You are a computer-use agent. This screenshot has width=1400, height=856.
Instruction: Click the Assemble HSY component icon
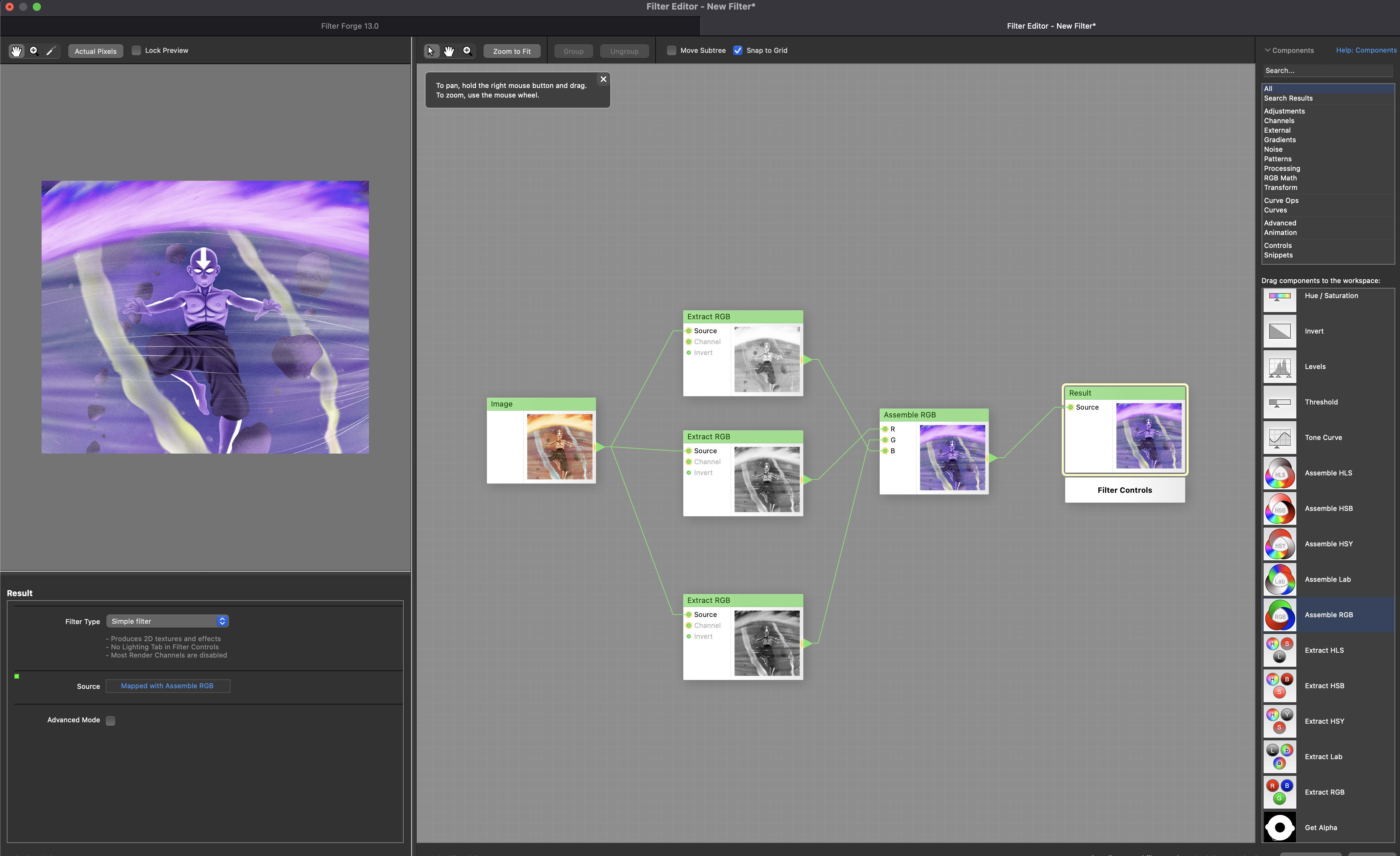coord(1280,544)
